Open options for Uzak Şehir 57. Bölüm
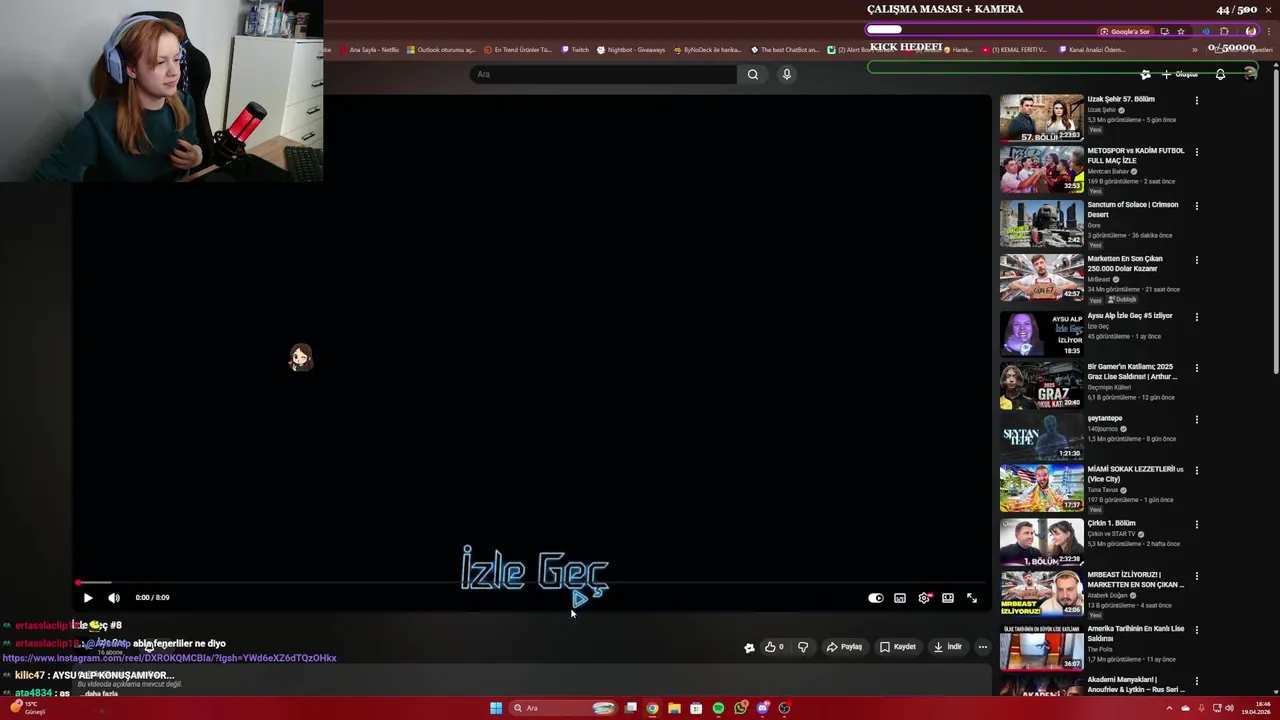Screen dimensions: 1280x720 pos(1196,101)
